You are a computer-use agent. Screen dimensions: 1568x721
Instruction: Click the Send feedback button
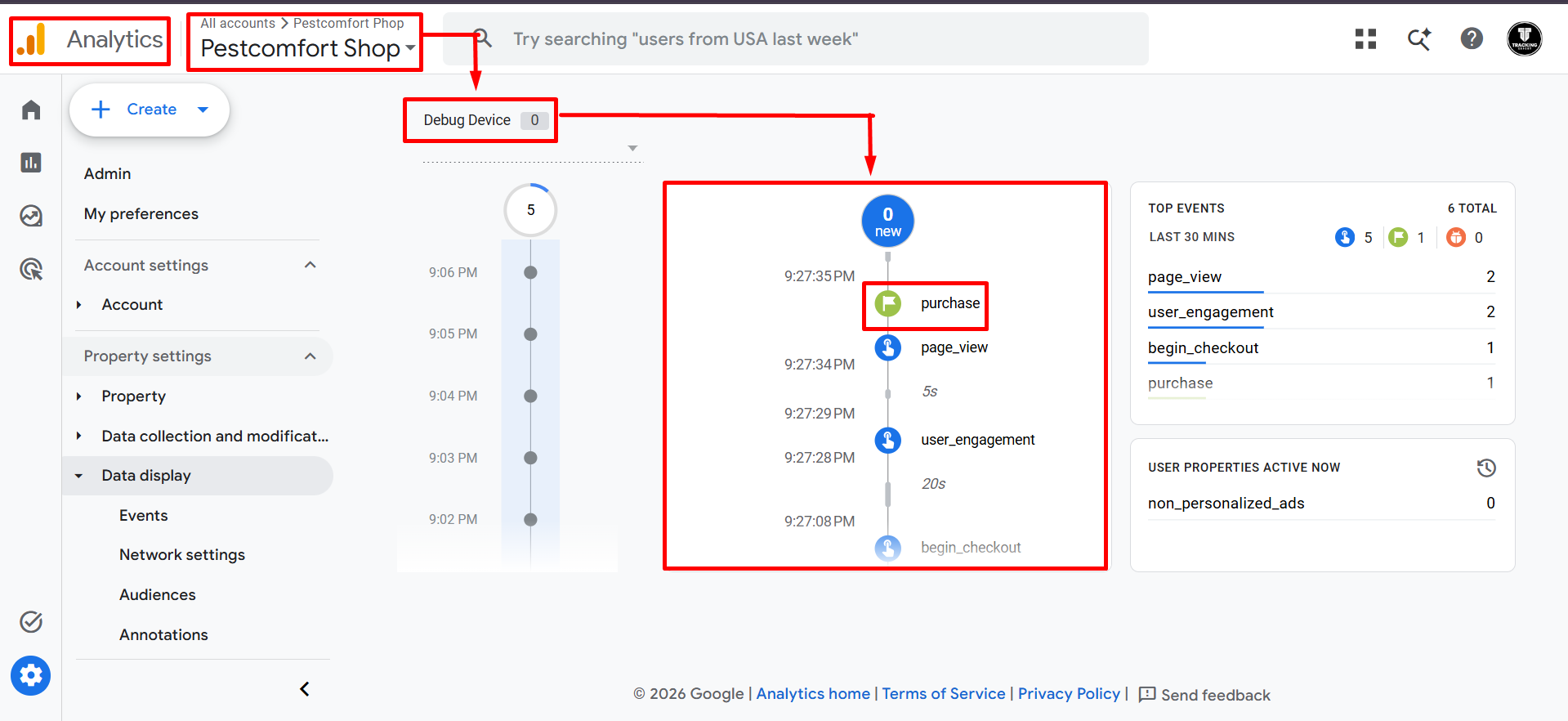click(1204, 695)
